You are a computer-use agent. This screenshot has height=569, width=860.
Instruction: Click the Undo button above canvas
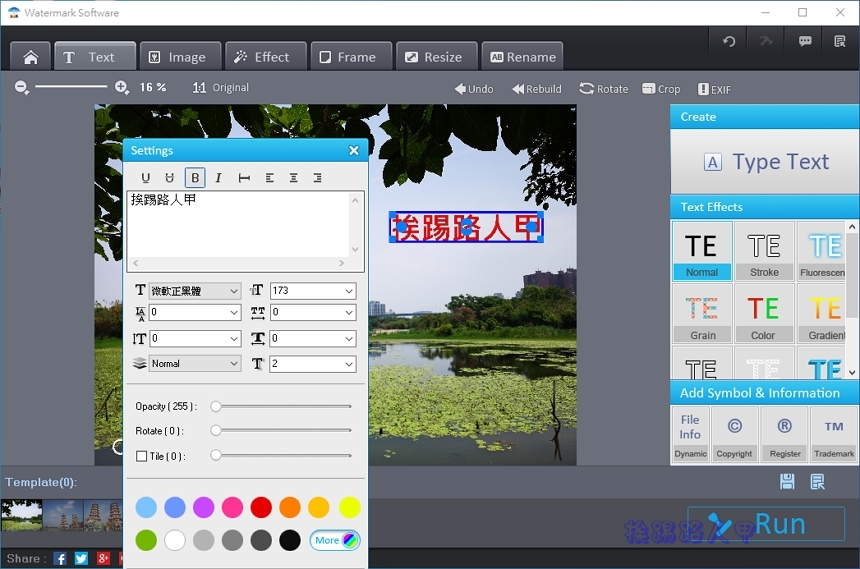(x=474, y=89)
